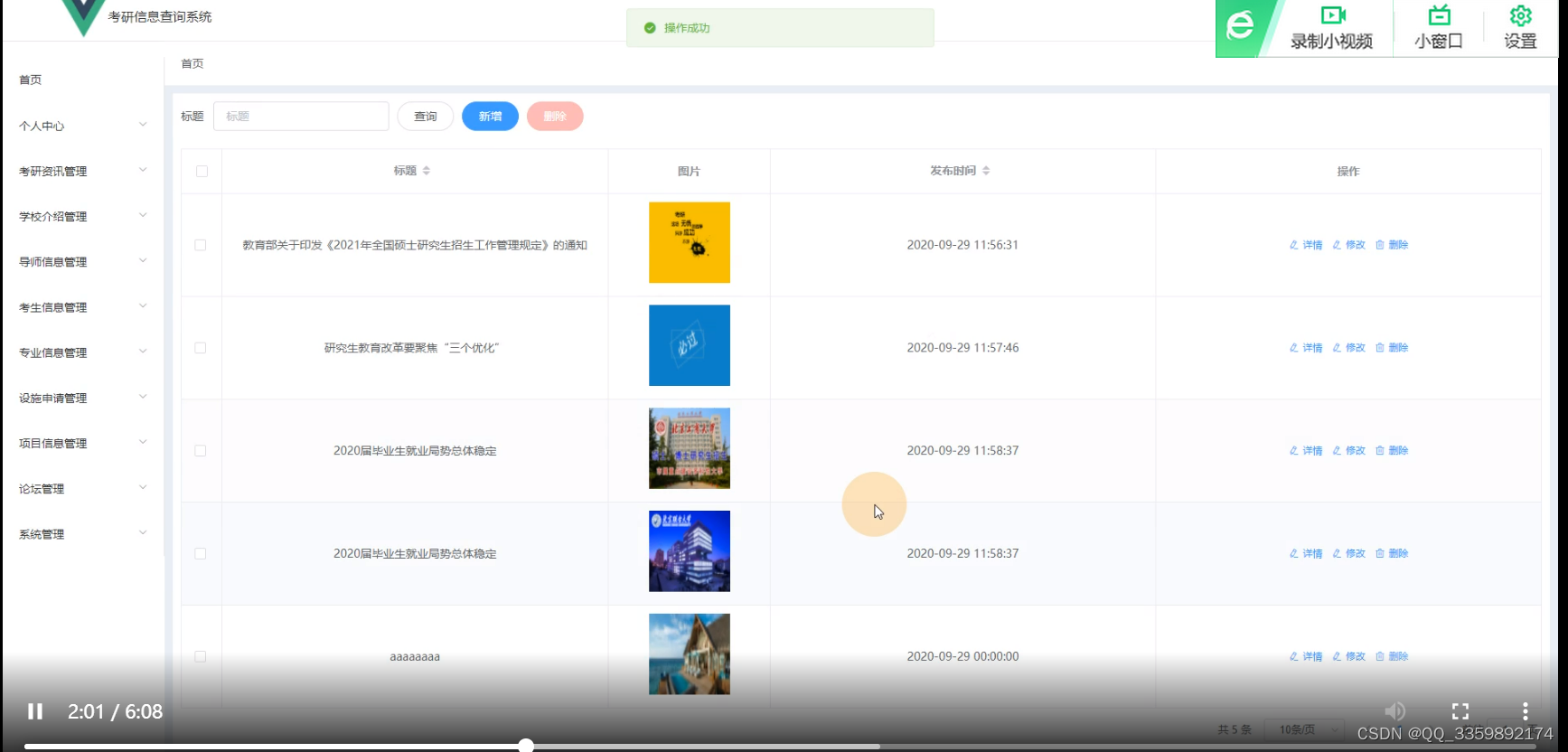Toggle select-all checkbox in table header
Image resolution: width=1568 pixels, height=752 pixels.
[x=202, y=172]
